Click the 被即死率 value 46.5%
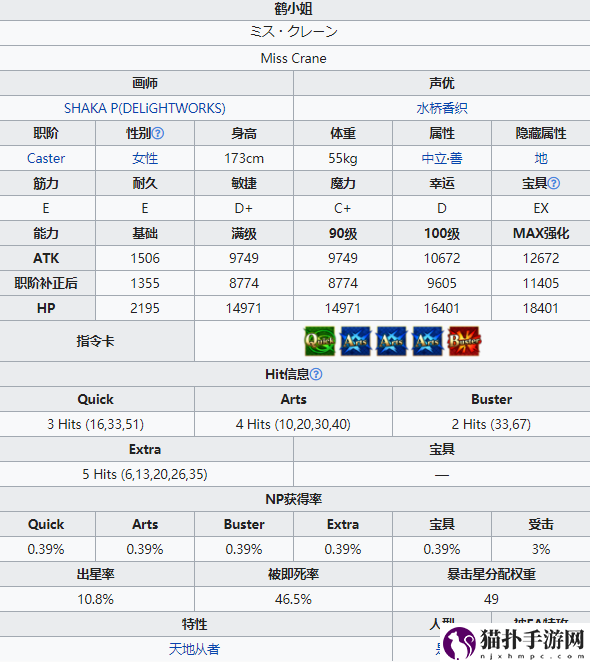 click(294, 599)
